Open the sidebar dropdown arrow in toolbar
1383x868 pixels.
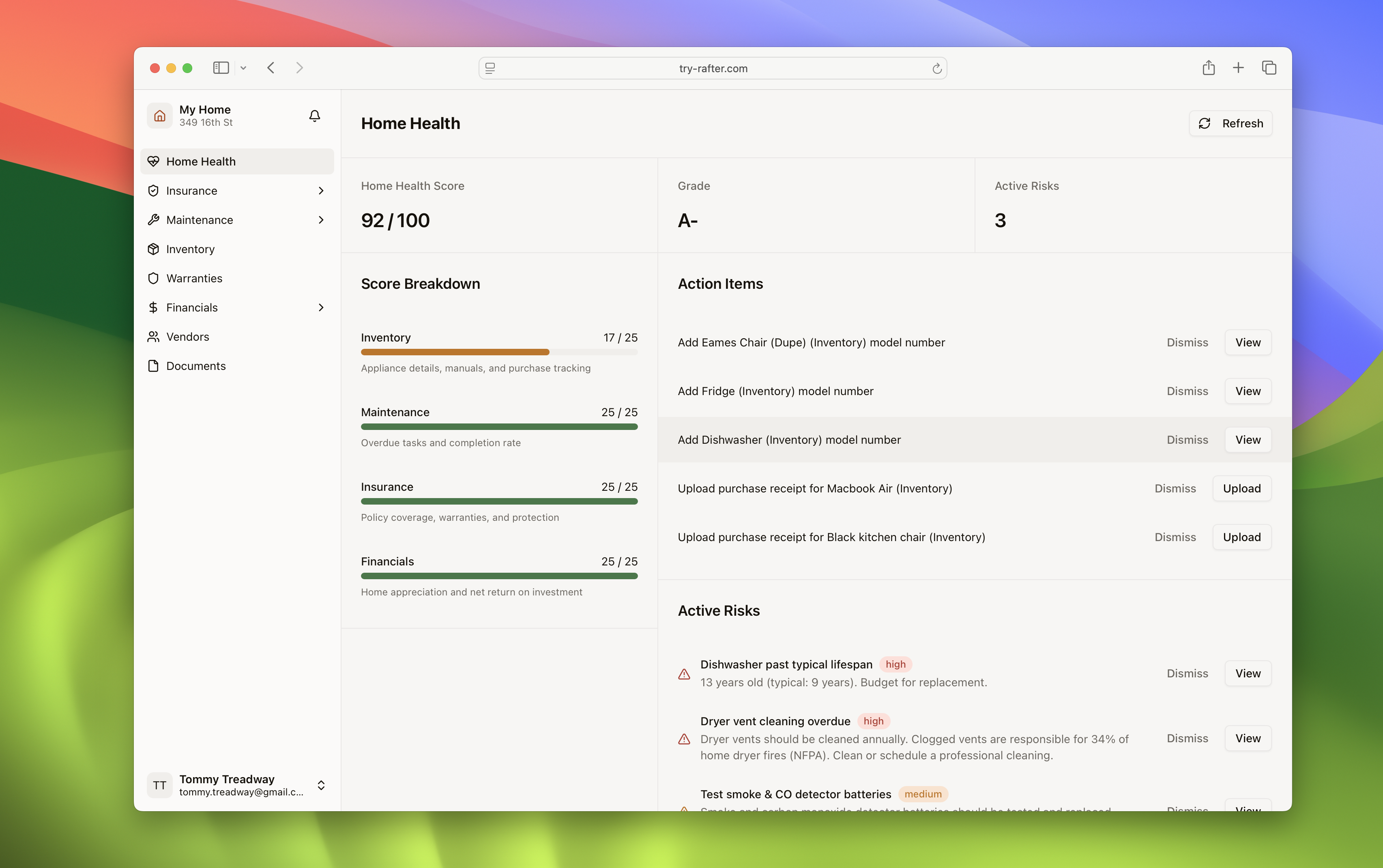pyautogui.click(x=243, y=68)
